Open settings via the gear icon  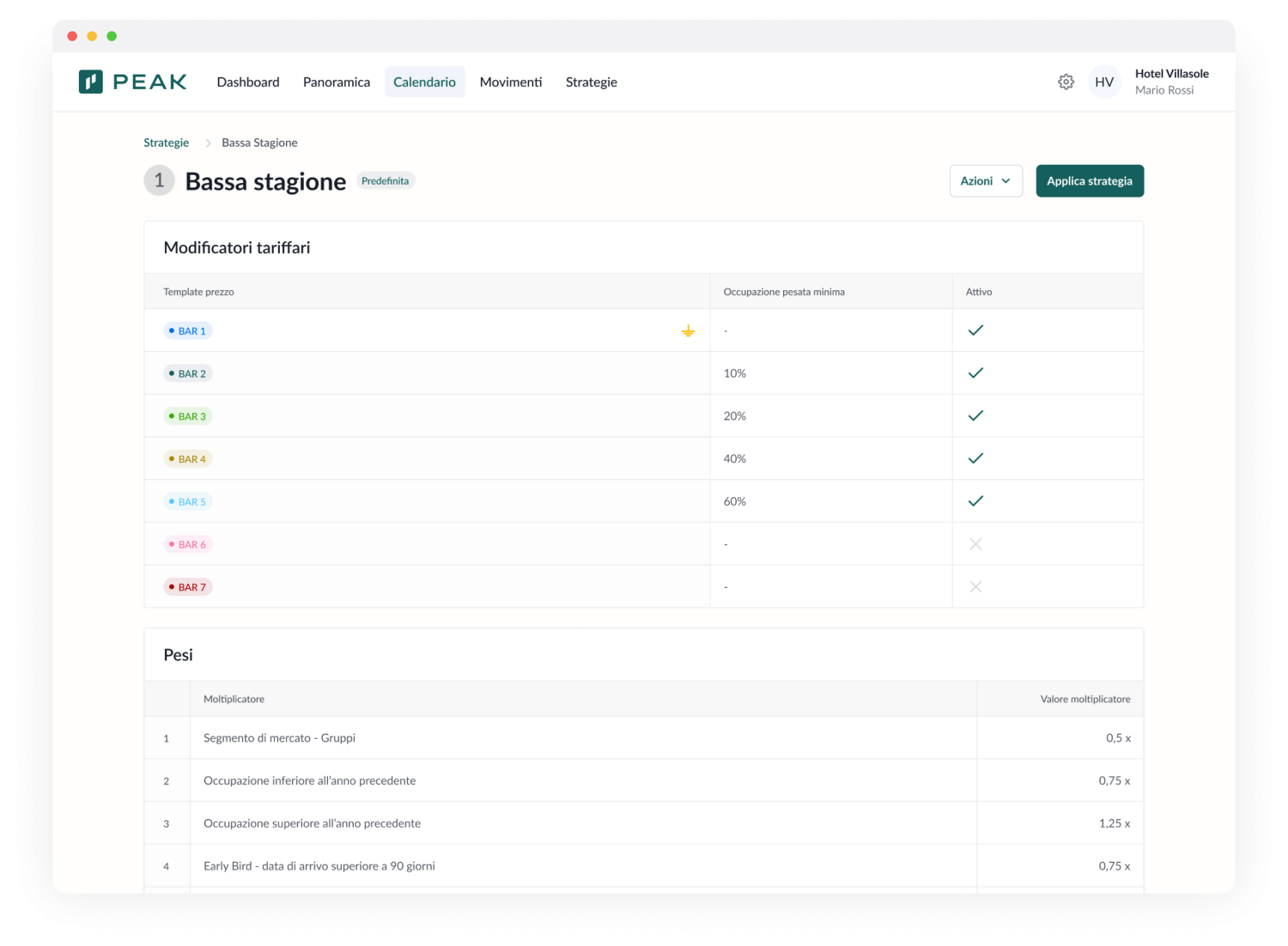1066,82
